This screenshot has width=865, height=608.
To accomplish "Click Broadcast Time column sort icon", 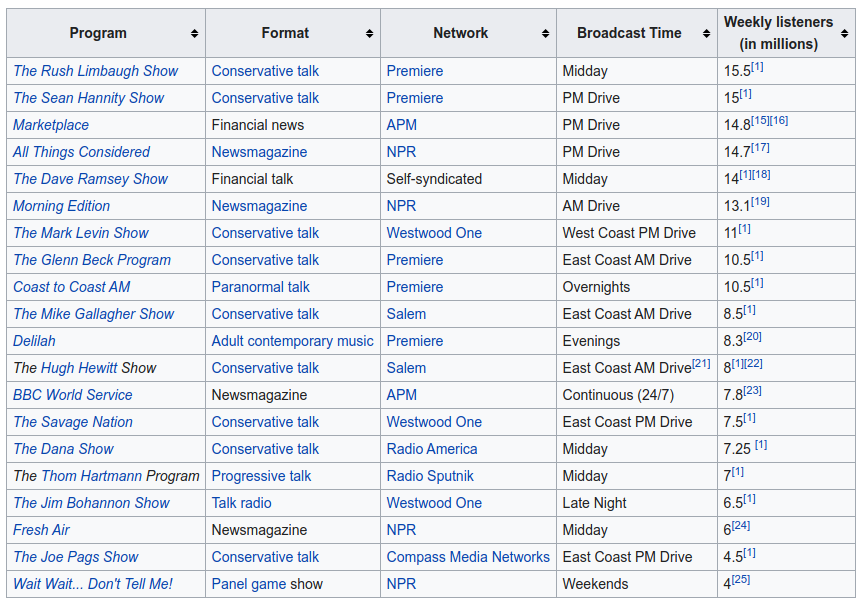I will pos(706,34).
